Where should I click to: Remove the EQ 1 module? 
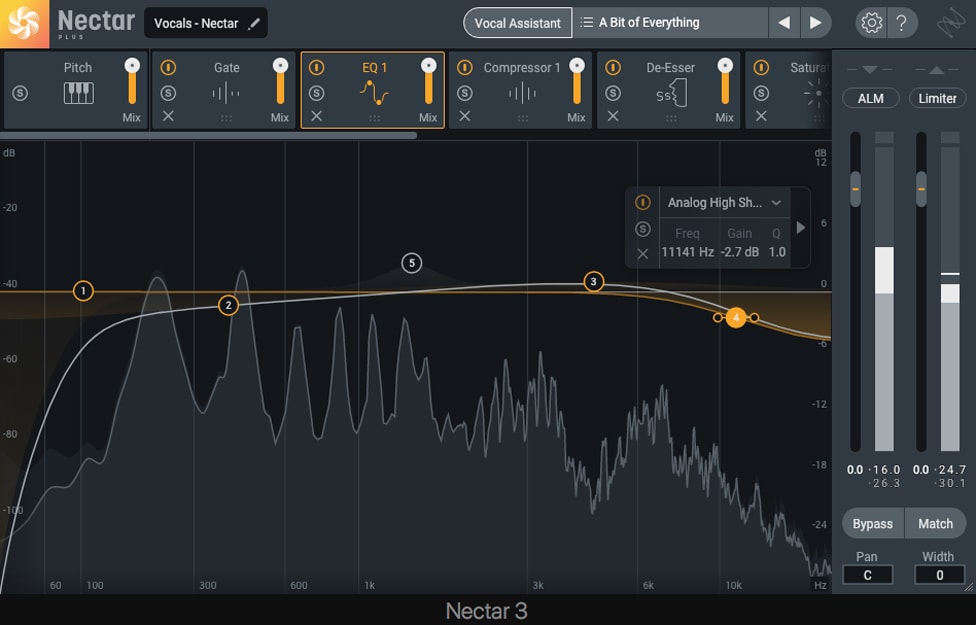[316, 116]
